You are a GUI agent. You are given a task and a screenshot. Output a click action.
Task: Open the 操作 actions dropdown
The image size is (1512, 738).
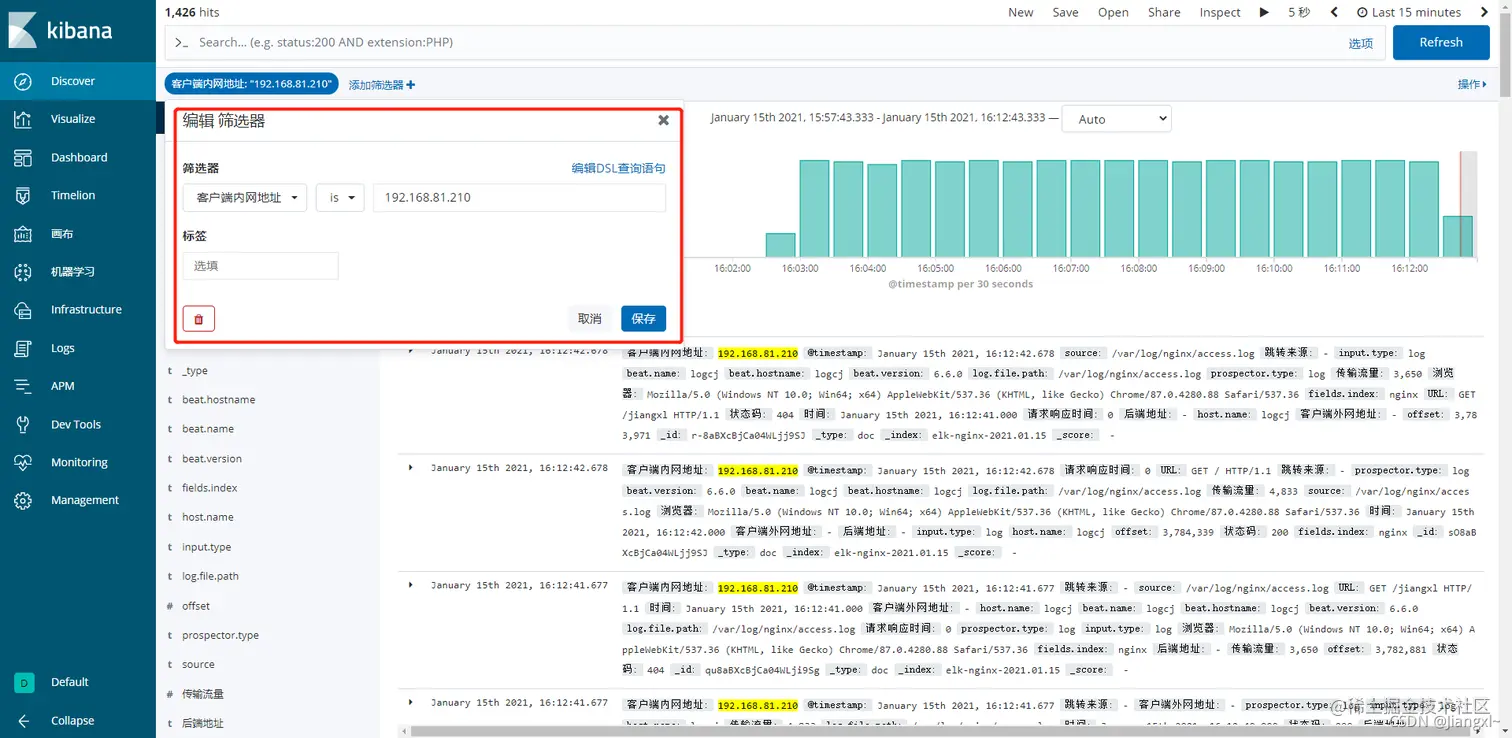(1471, 85)
